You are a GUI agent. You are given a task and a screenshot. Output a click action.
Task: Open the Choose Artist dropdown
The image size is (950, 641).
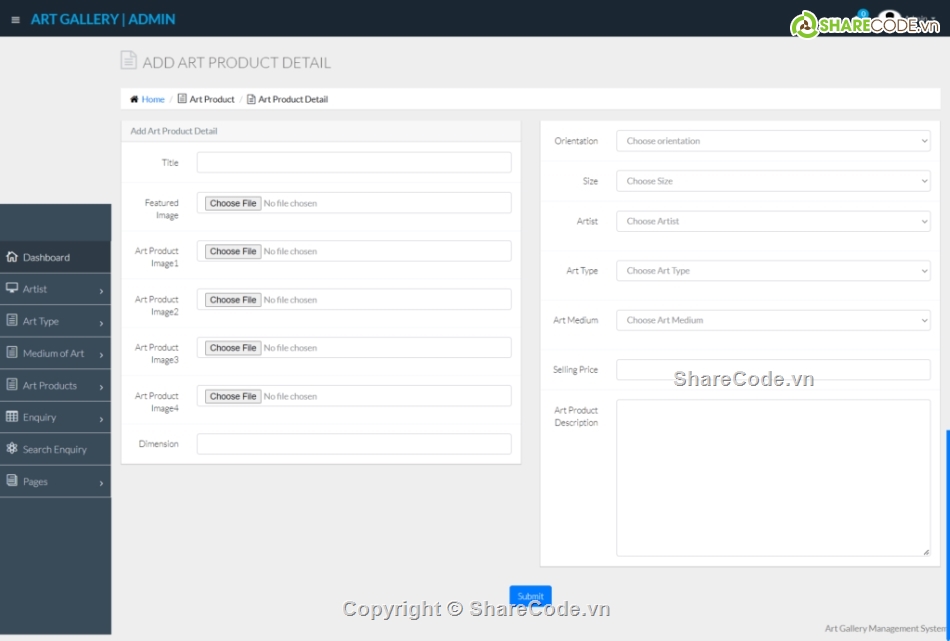tap(773, 221)
